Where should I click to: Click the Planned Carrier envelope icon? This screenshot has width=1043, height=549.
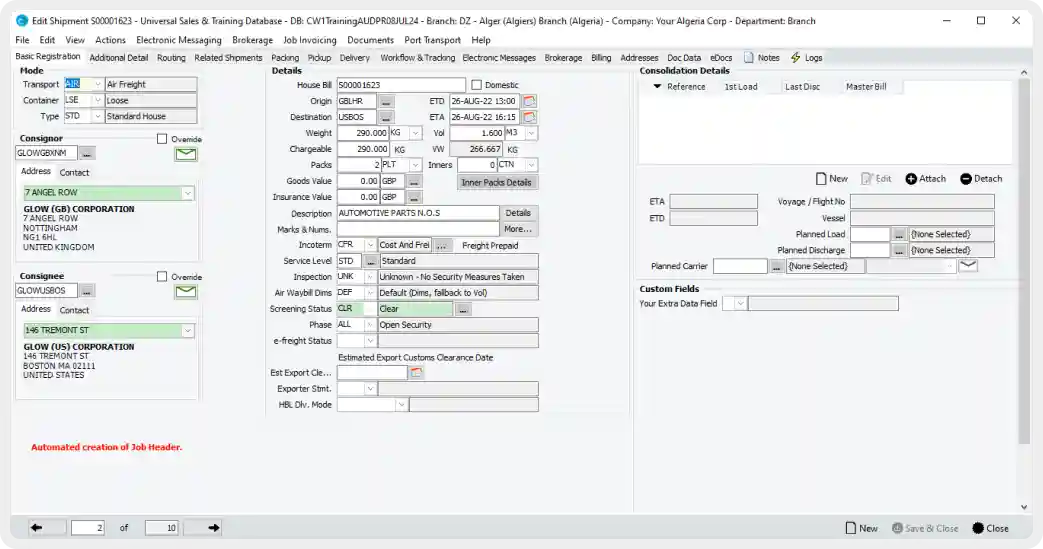(x=967, y=266)
